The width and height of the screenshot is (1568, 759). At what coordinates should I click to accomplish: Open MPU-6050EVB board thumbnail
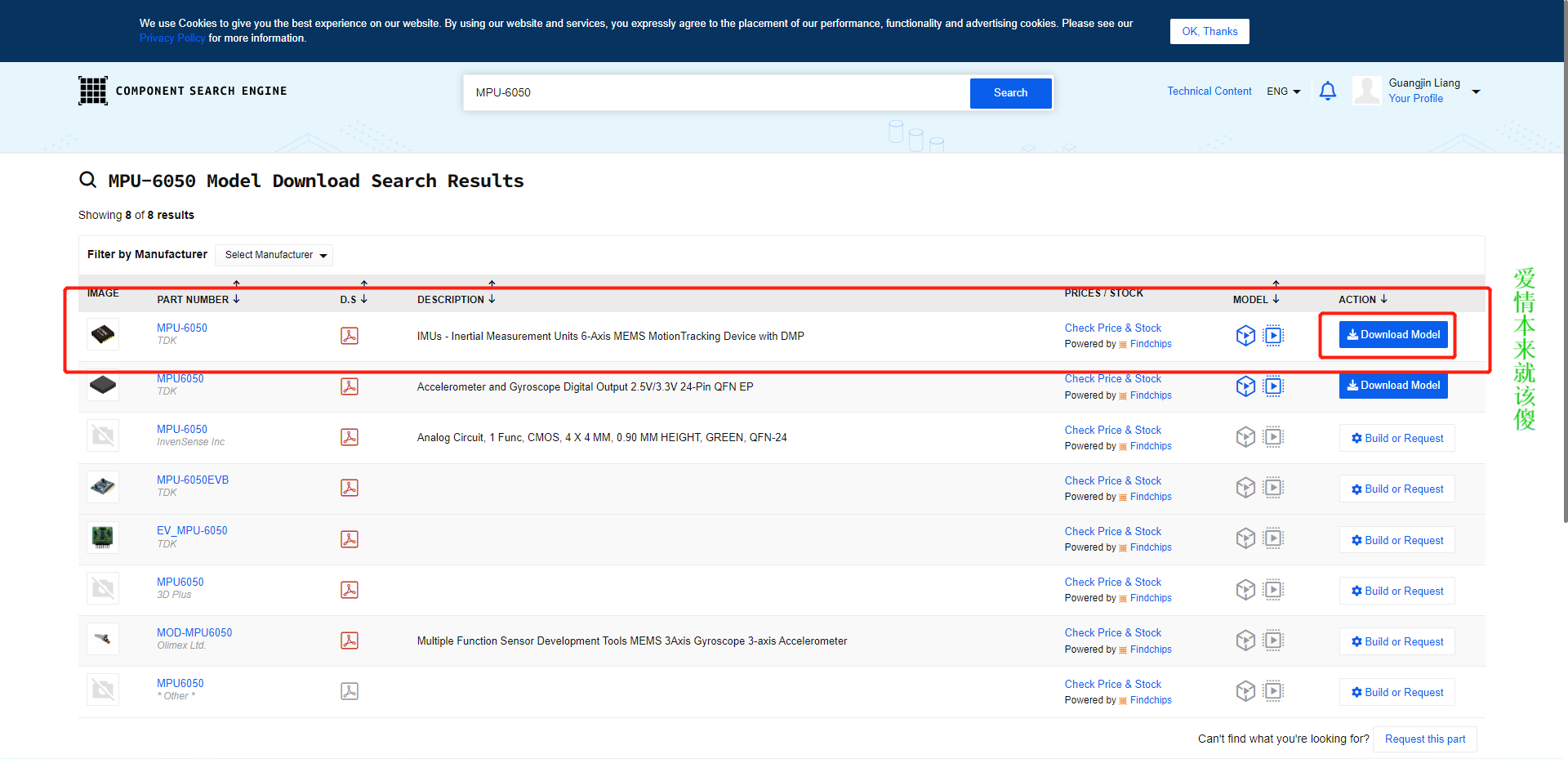pyautogui.click(x=103, y=487)
